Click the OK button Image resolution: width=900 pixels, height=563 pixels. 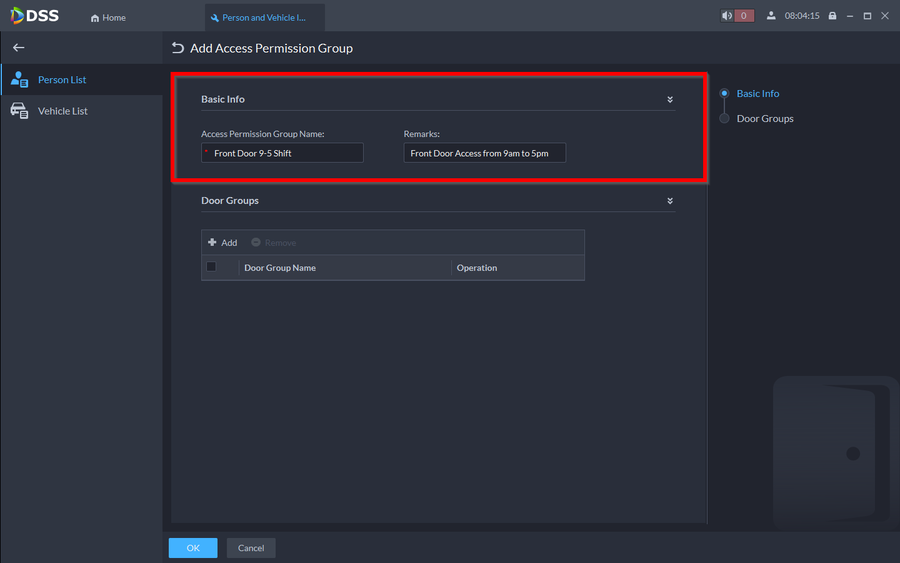click(x=193, y=548)
